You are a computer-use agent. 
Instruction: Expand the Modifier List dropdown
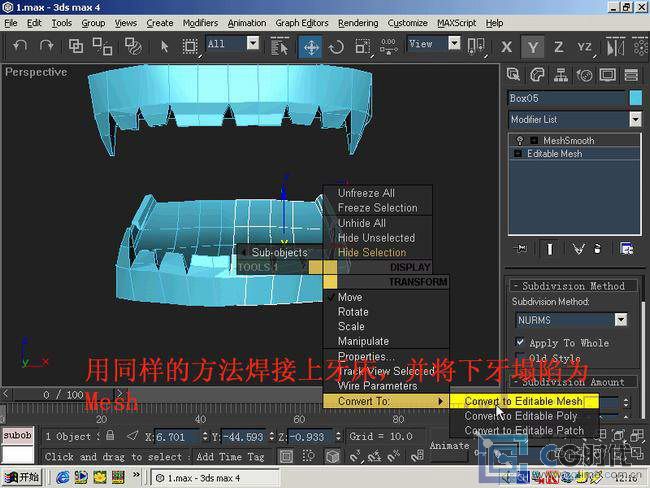point(635,119)
